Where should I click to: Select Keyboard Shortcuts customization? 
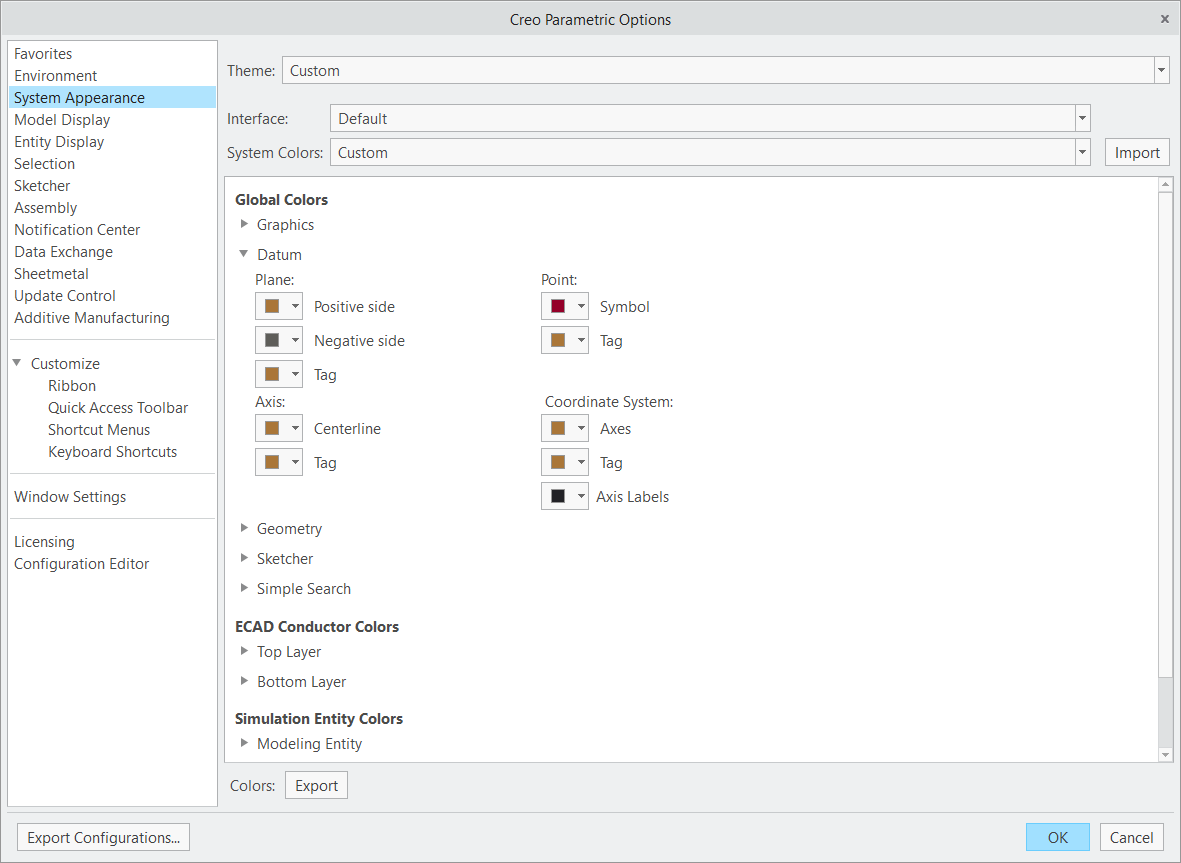click(112, 451)
